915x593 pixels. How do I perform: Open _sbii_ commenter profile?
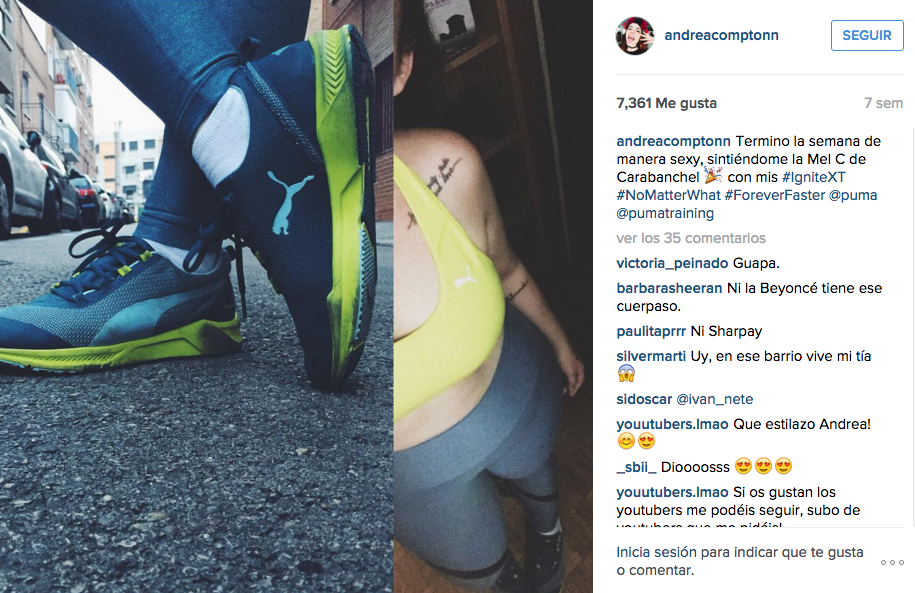637,467
